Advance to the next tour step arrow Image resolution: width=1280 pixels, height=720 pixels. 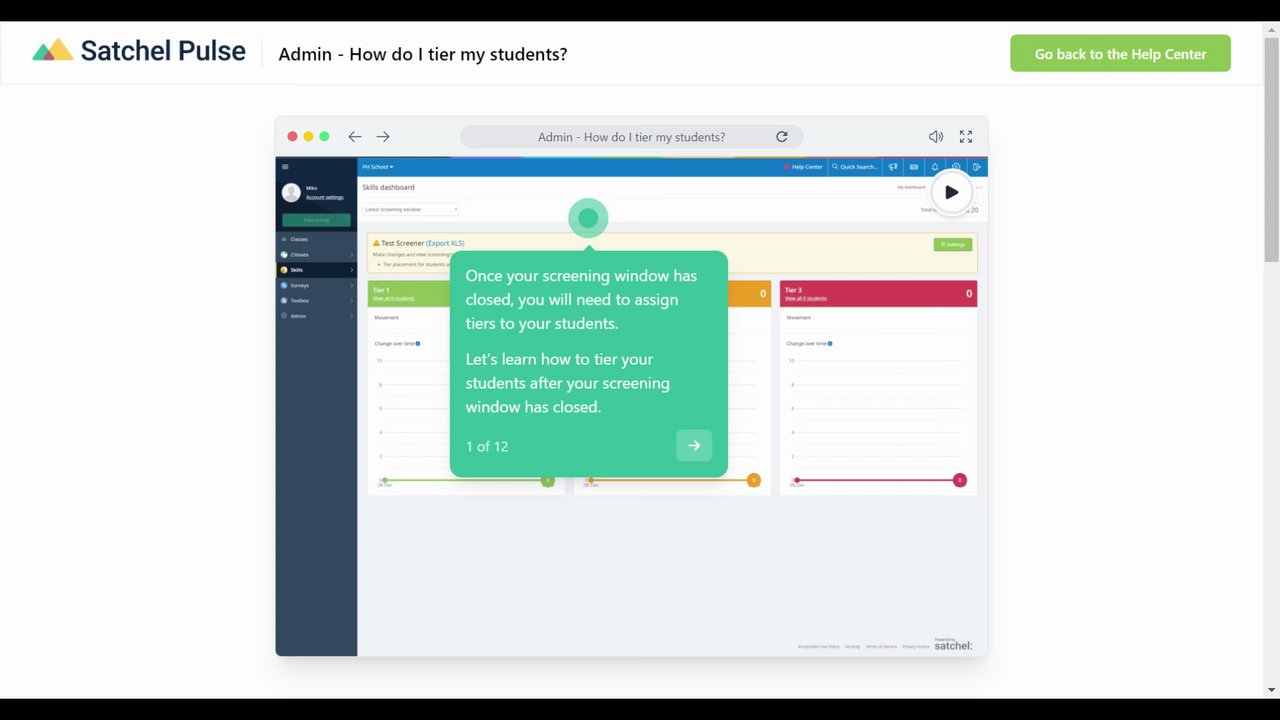point(694,446)
